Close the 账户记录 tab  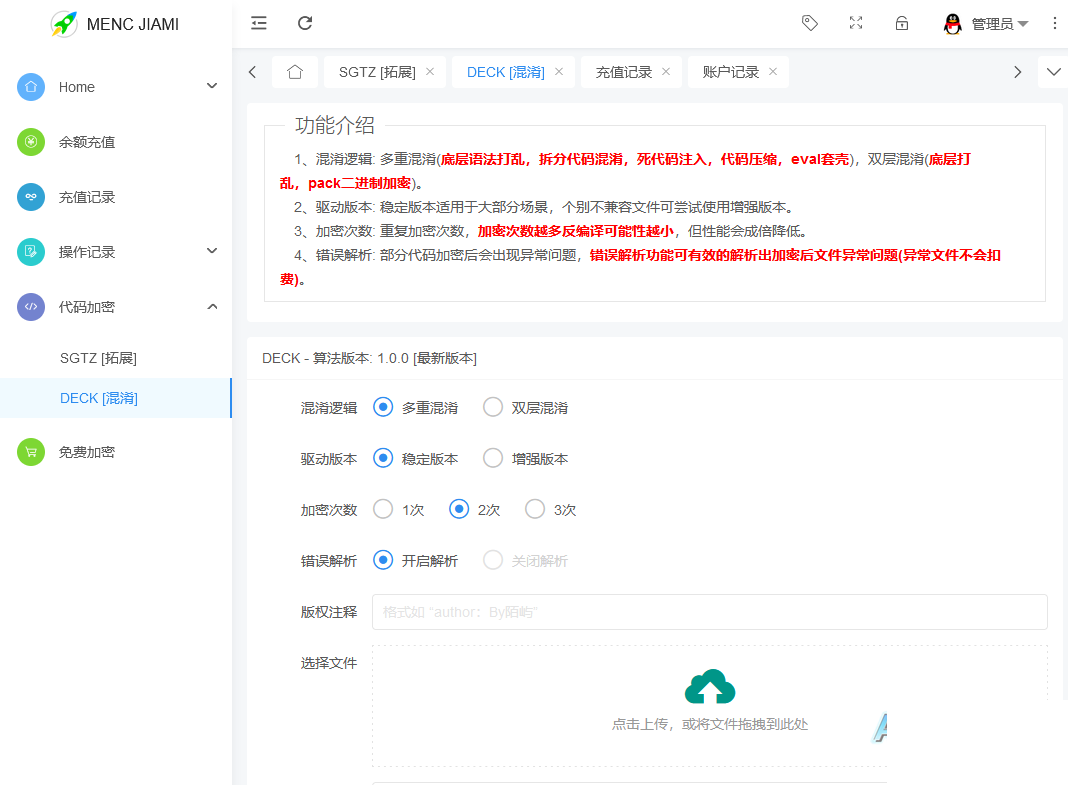pyautogui.click(x=773, y=72)
